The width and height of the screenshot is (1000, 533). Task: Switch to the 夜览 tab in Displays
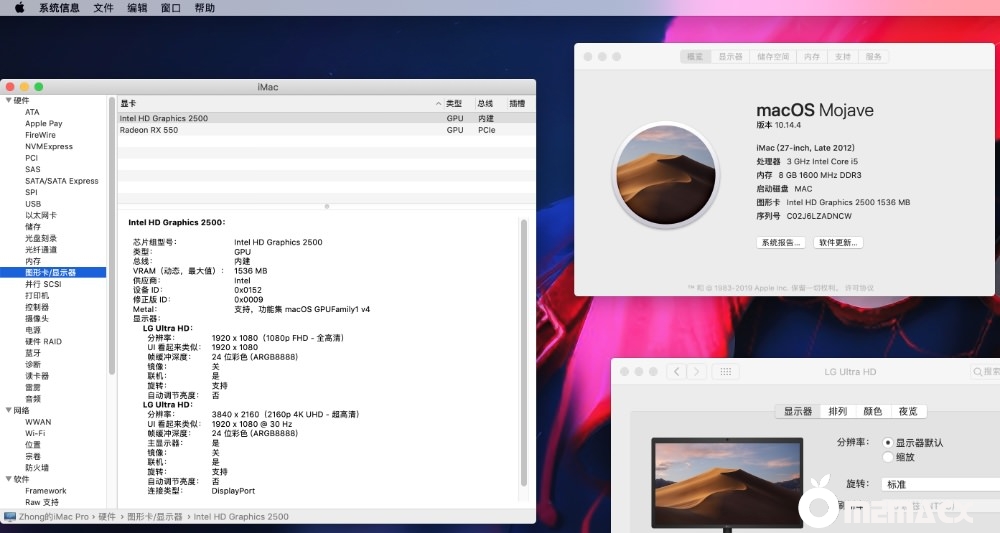pyautogui.click(x=907, y=411)
